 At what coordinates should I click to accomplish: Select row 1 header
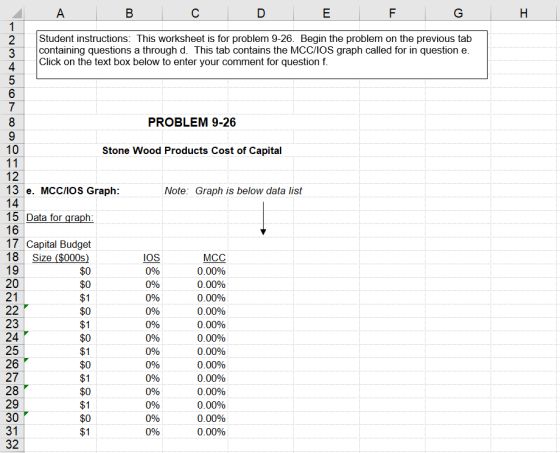(12, 27)
